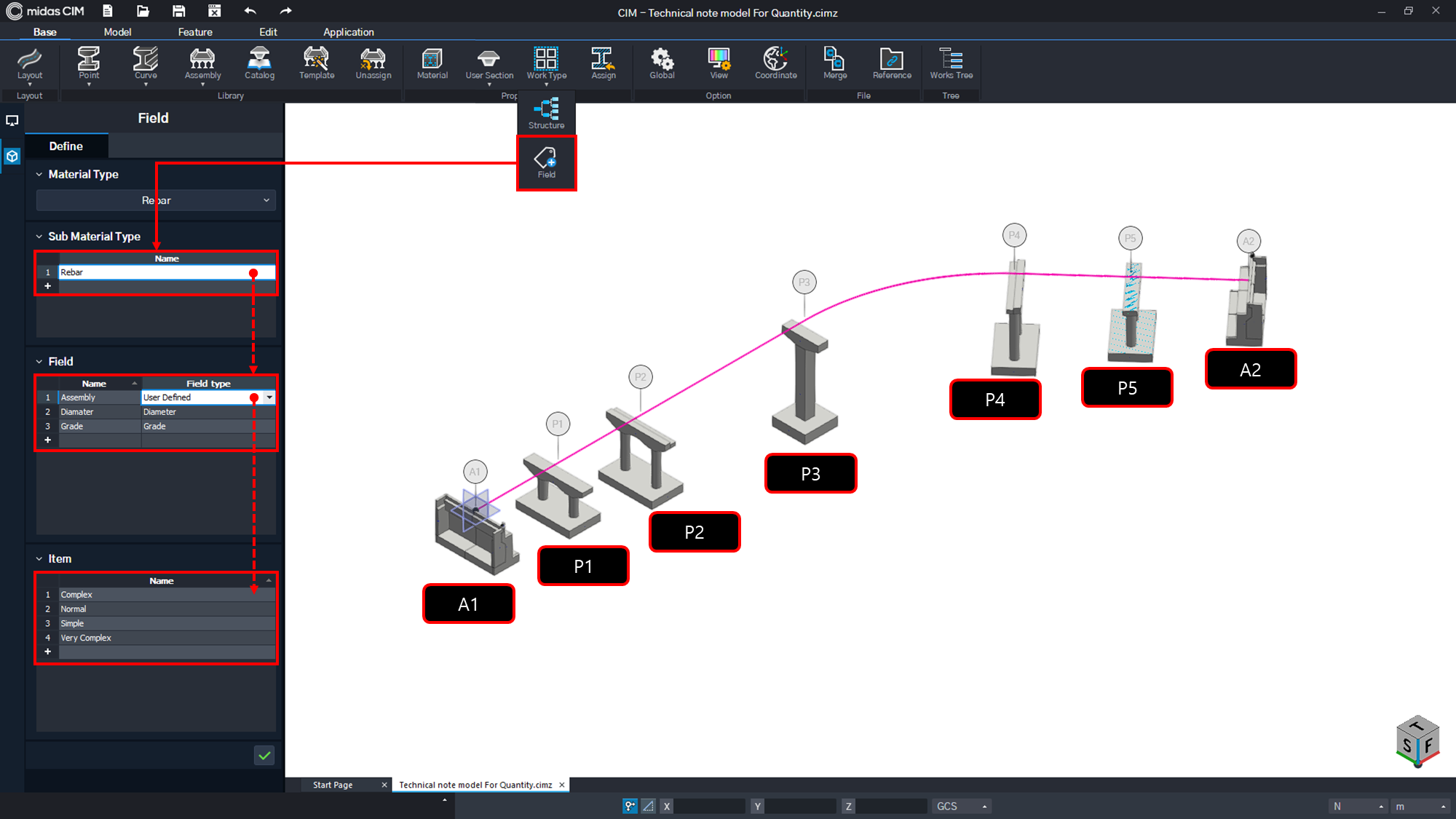Collapse the Item section
The height and width of the screenshot is (819, 1456).
[39, 559]
